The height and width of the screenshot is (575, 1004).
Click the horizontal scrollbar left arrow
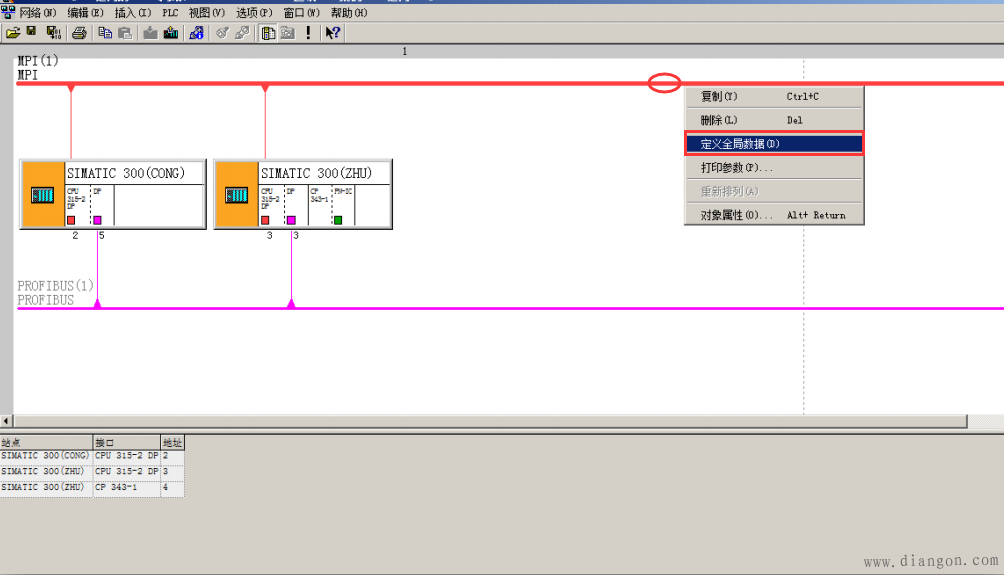coord(6,421)
